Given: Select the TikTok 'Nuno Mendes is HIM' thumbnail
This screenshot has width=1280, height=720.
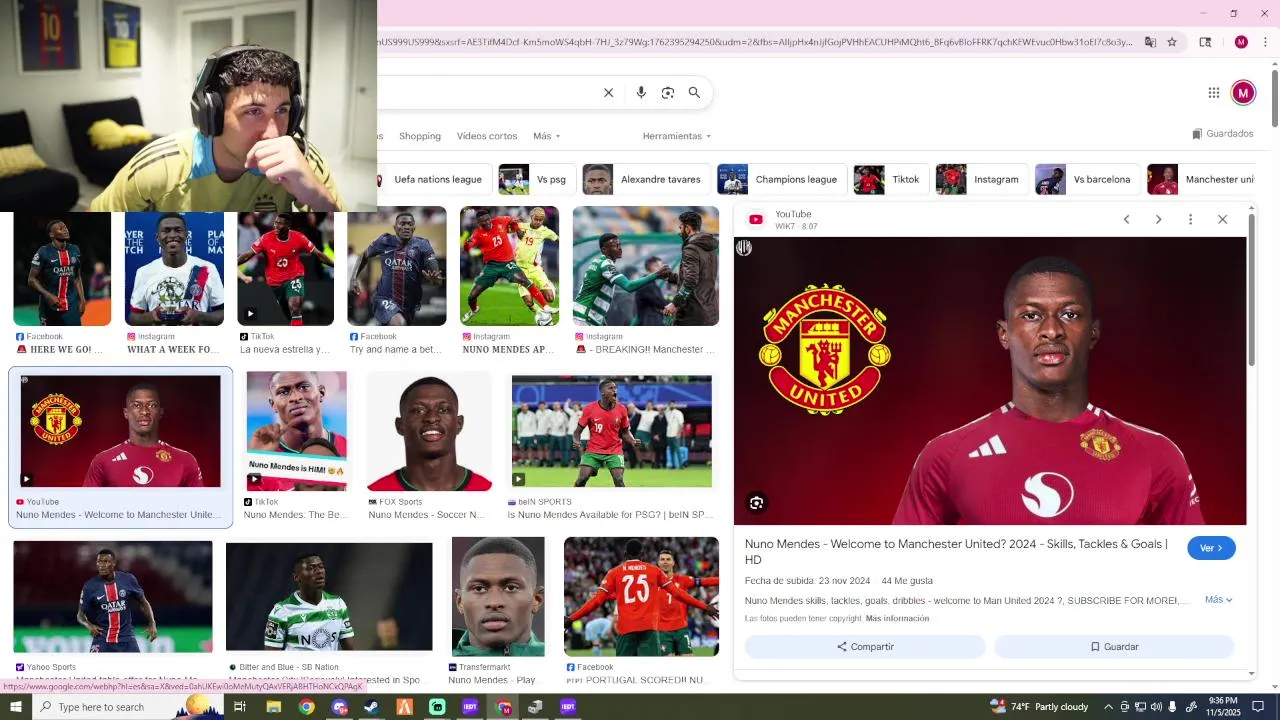Looking at the screenshot, I should (297, 431).
